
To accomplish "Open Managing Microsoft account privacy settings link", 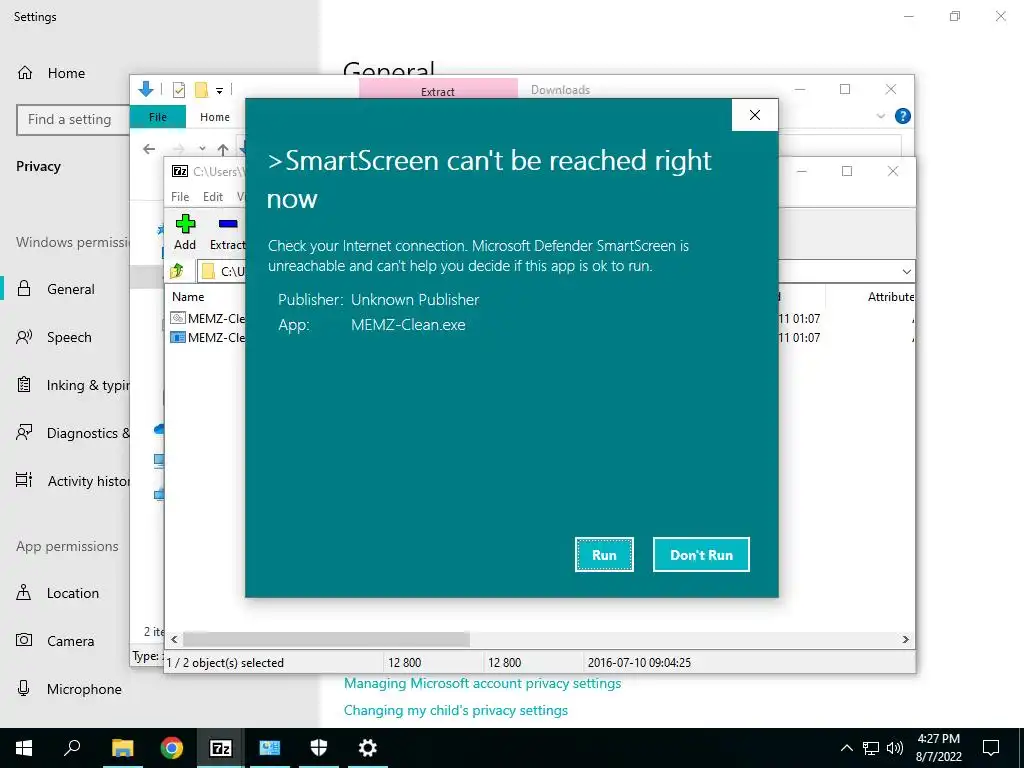I will click(x=482, y=683).
